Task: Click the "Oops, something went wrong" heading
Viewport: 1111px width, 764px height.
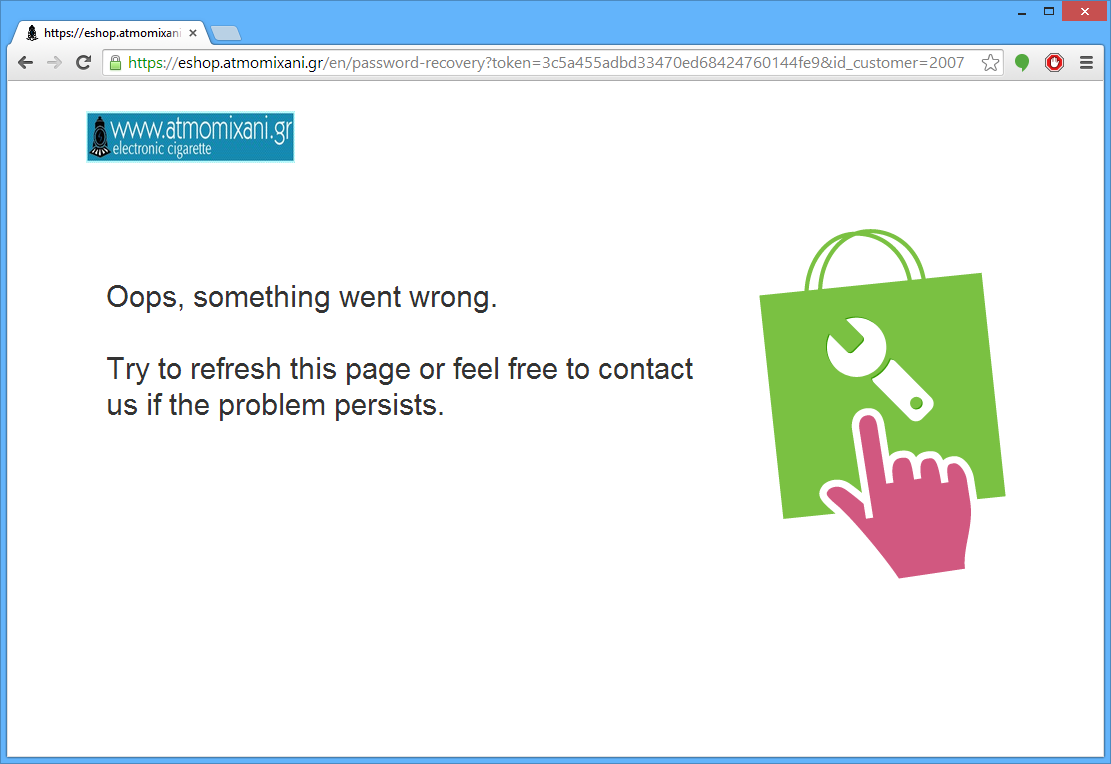Action: point(302,297)
